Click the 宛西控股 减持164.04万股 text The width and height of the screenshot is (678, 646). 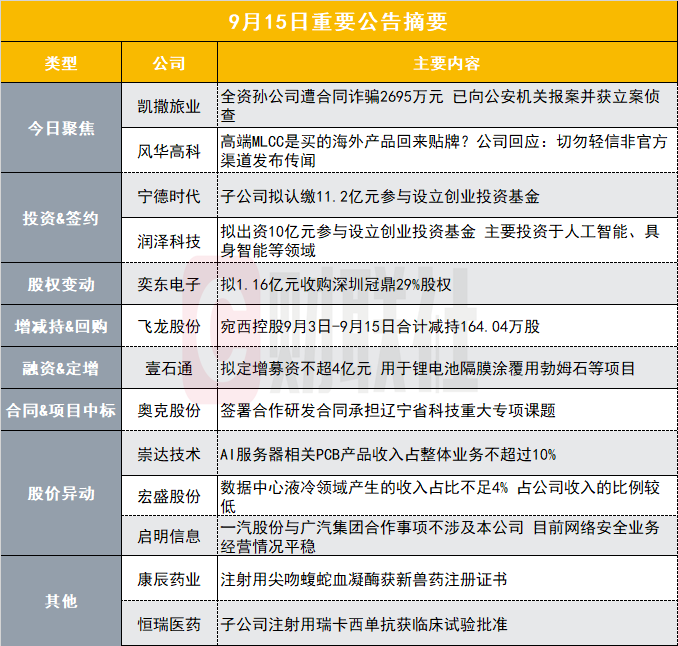[x=380, y=326]
